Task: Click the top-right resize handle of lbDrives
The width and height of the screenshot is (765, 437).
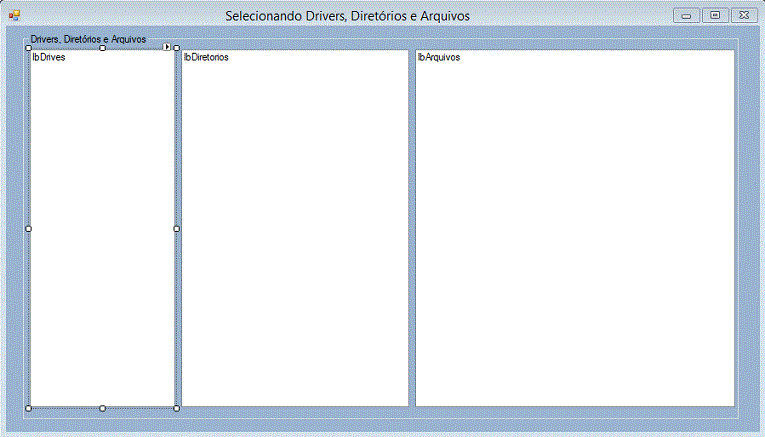Action: 177,48
